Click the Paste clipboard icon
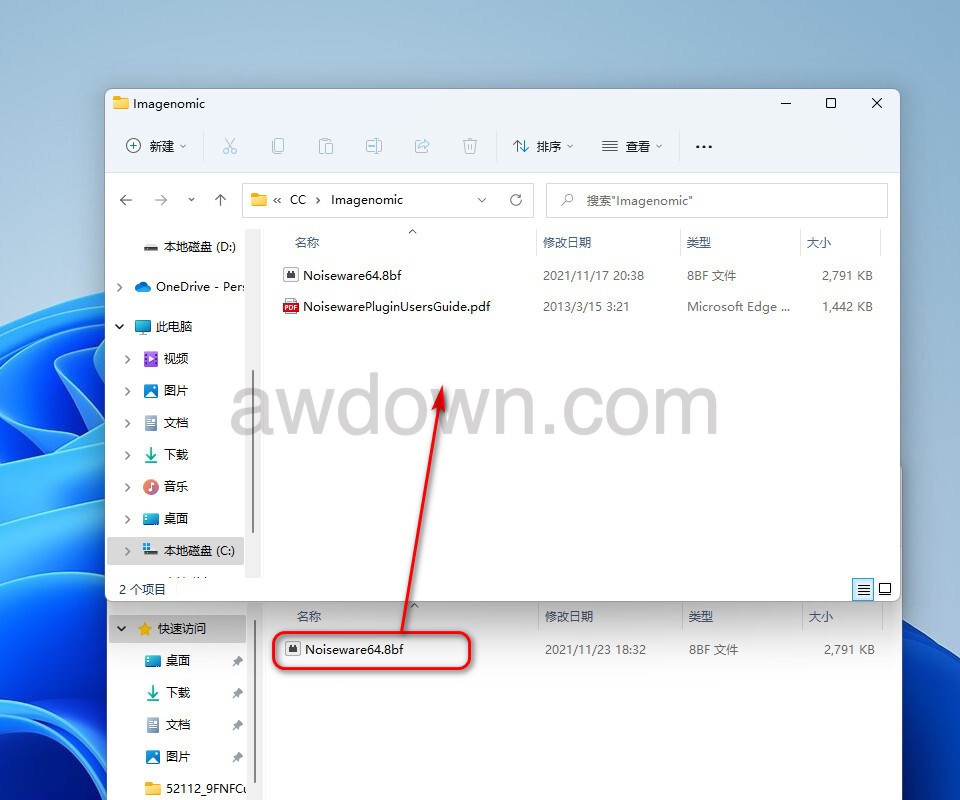 tap(326, 146)
